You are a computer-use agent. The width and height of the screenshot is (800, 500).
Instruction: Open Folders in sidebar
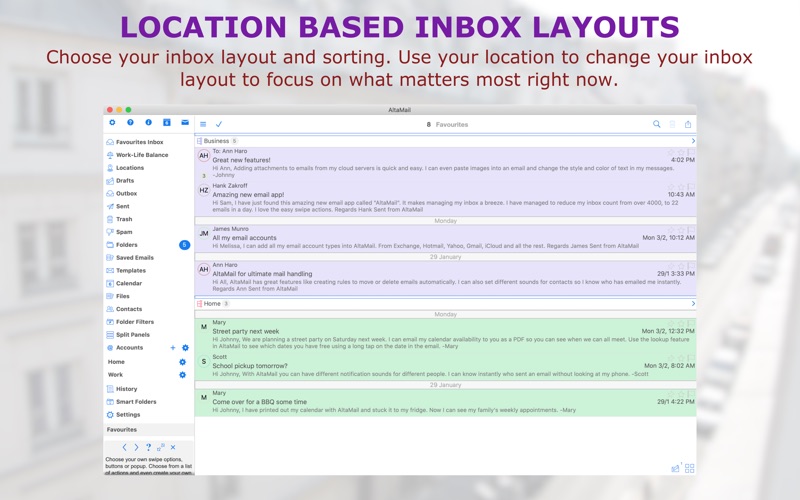[122, 245]
